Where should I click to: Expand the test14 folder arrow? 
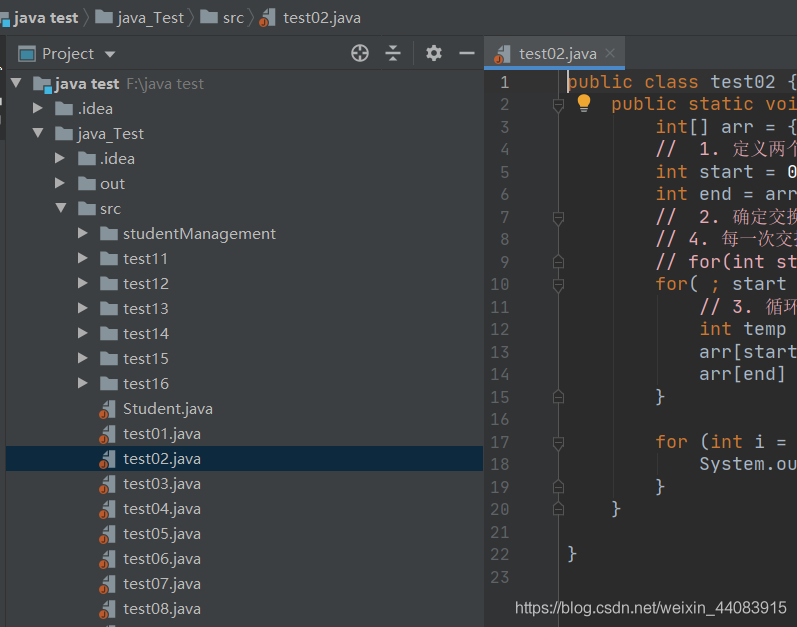pos(83,333)
